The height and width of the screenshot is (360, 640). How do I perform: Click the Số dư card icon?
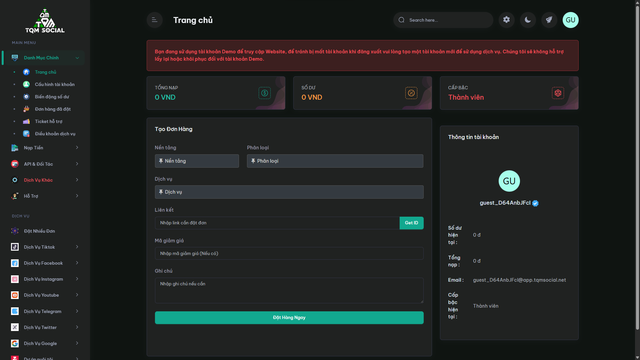click(x=411, y=93)
